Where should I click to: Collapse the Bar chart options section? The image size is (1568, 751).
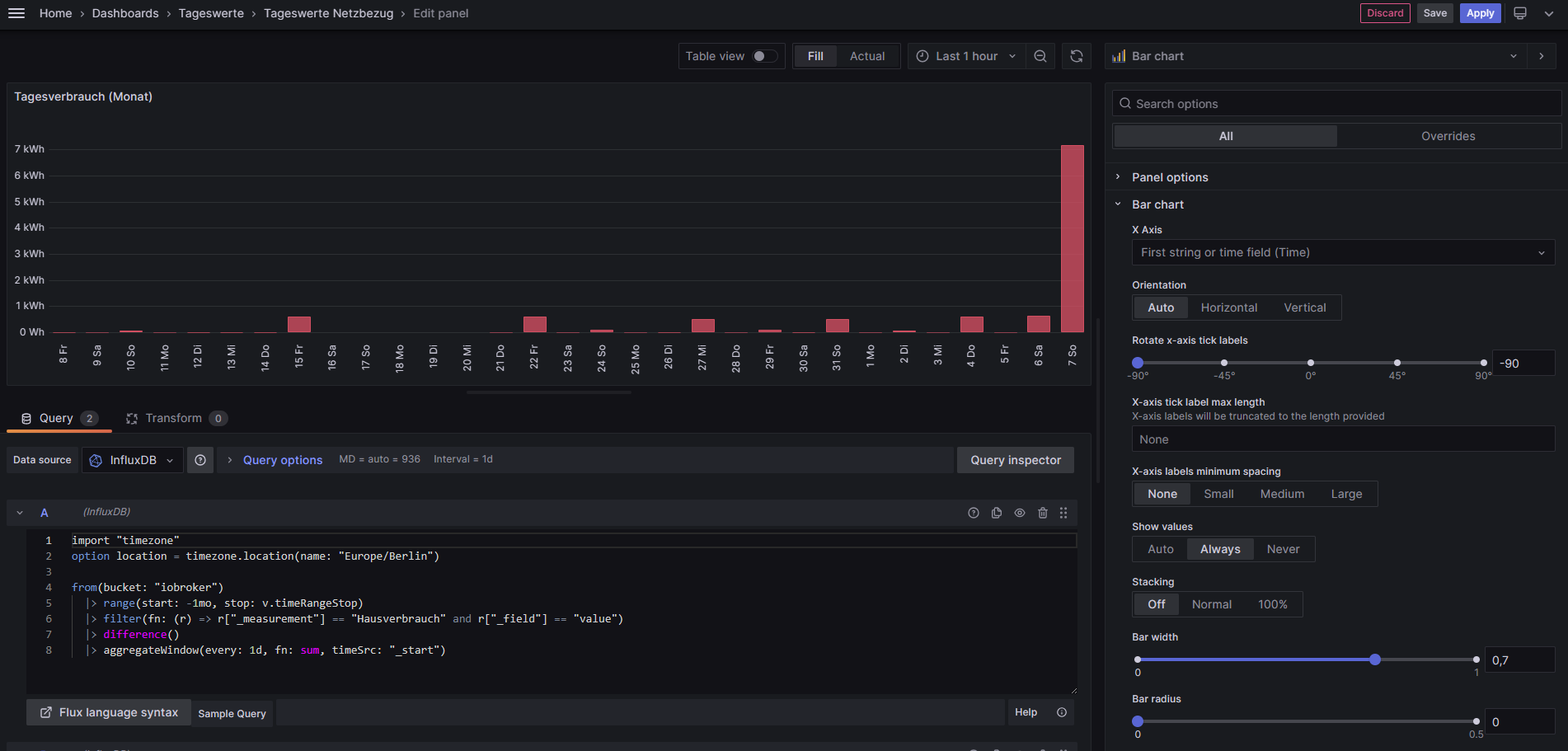pyautogui.click(x=1157, y=204)
